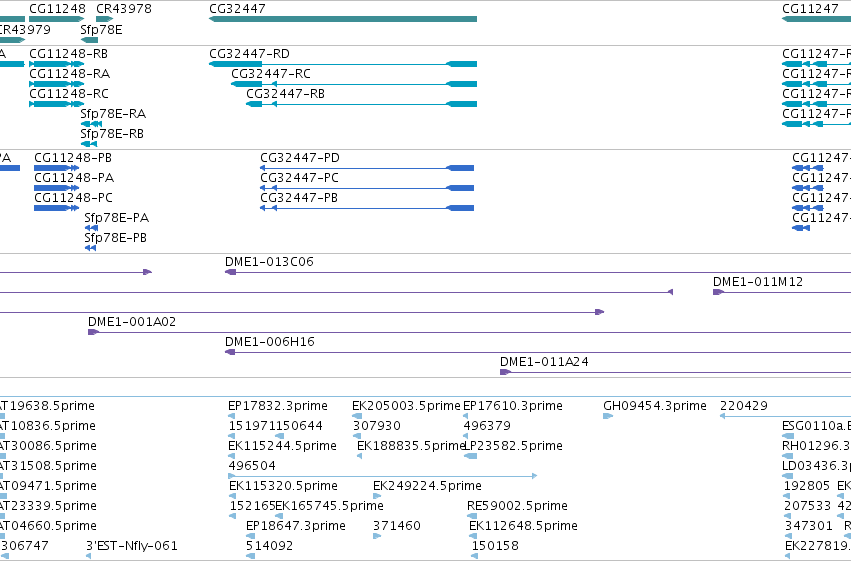This screenshot has height=561, width=851.
Task: Click transcript CG32447-RD label
Action: (250, 54)
